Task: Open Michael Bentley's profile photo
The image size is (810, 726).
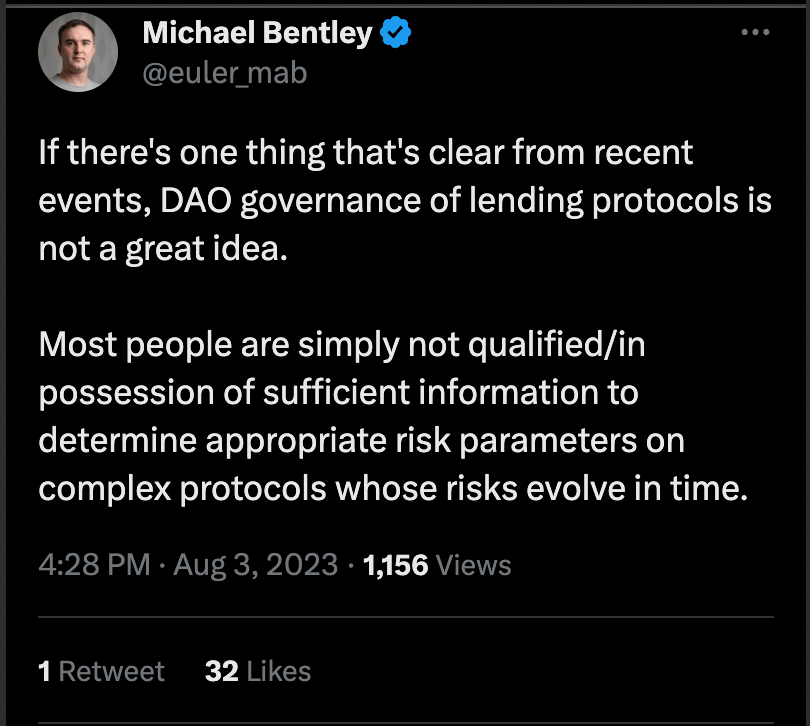Action: click(78, 52)
